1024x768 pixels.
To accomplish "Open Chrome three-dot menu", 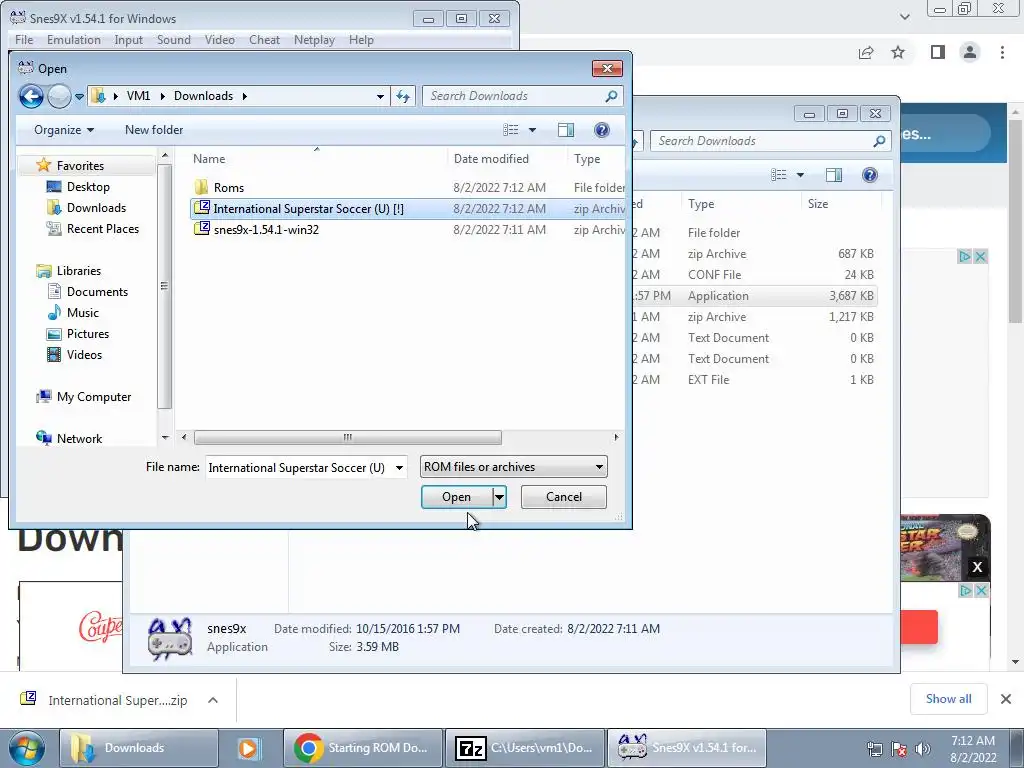I will 1002,52.
